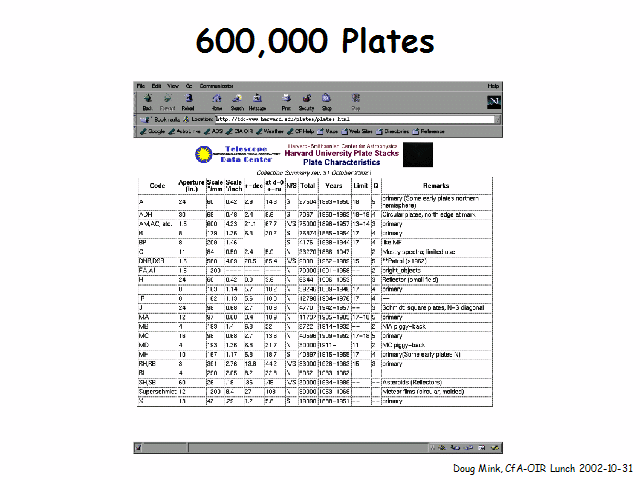This screenshot has height=480, width=640.
Task: Open the Directories bookmark folder
Action: 392,131
